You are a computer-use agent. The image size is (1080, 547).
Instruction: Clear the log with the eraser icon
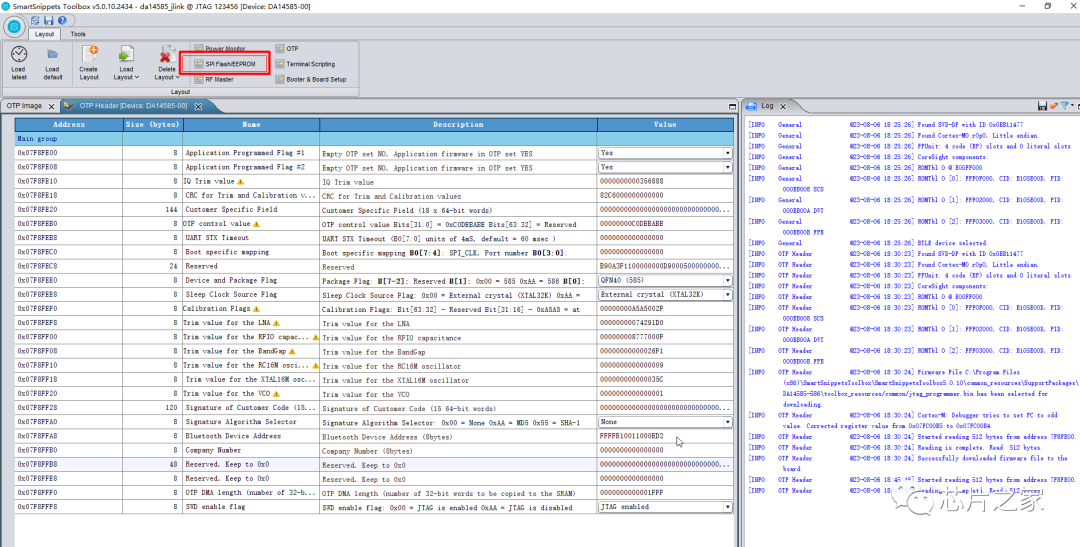tap(1053, 106)
